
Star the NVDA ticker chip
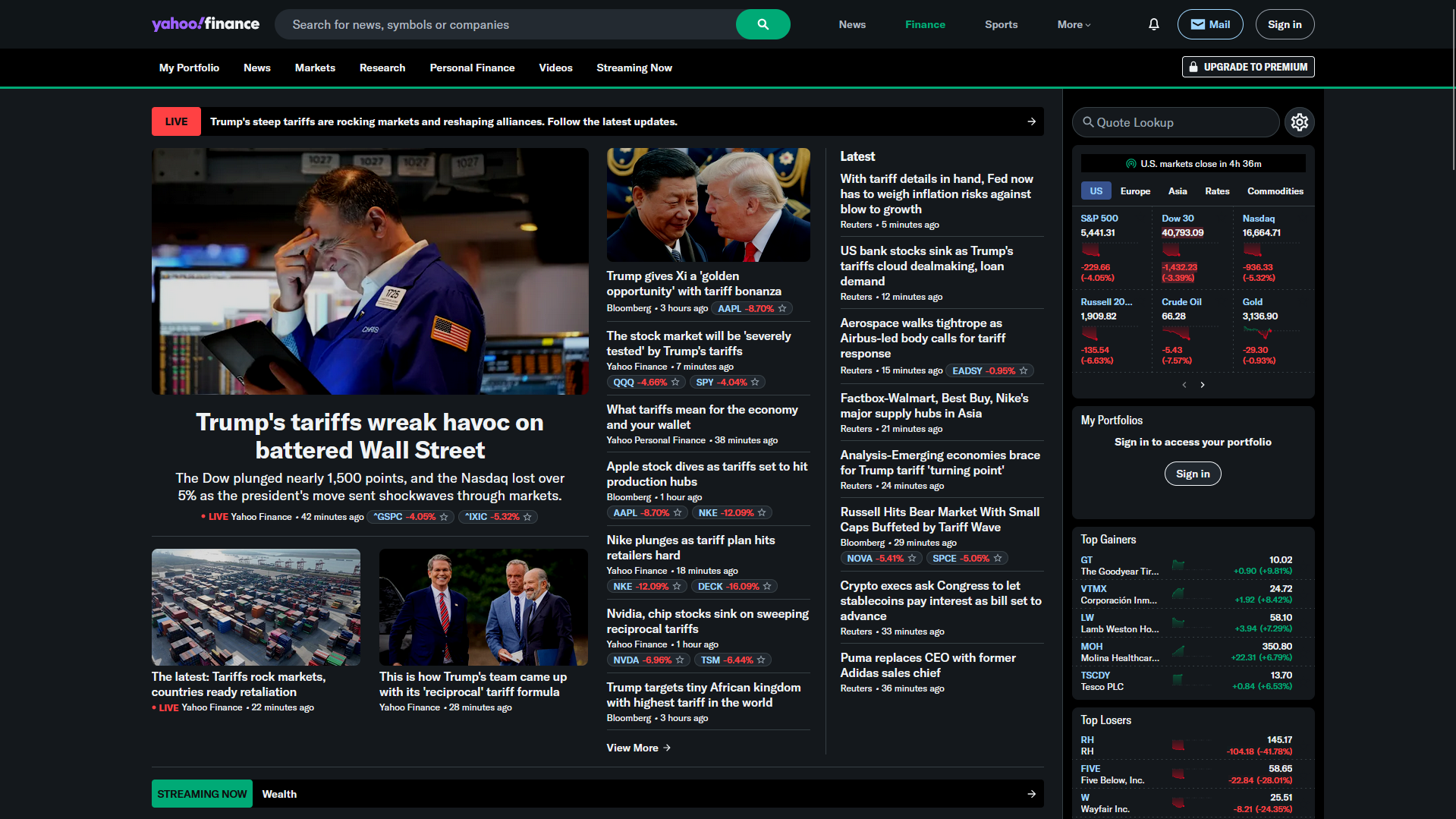coord(680,660)
